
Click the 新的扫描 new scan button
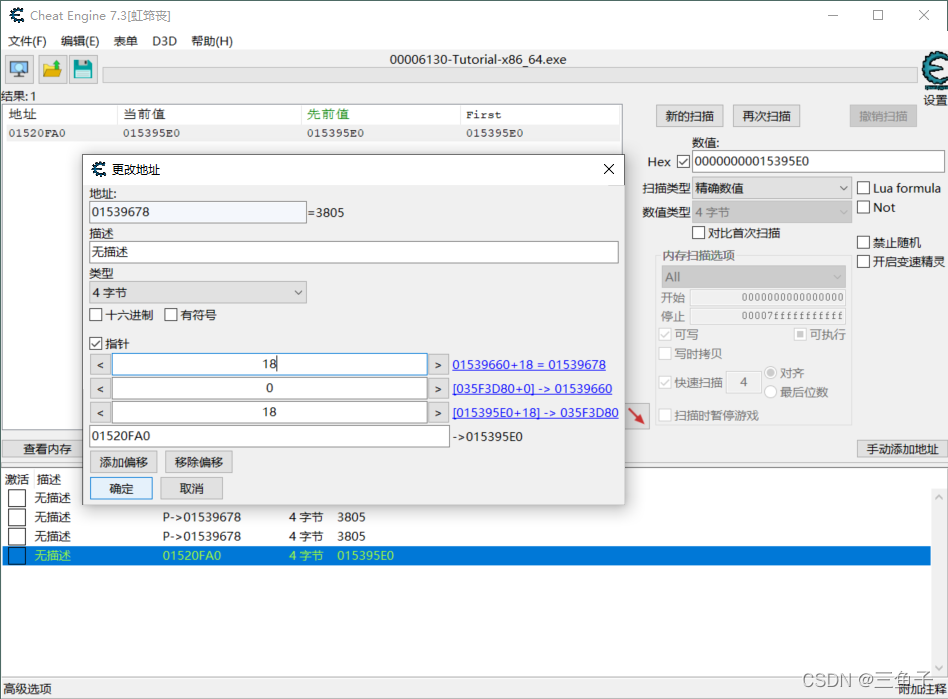point(689,116)
